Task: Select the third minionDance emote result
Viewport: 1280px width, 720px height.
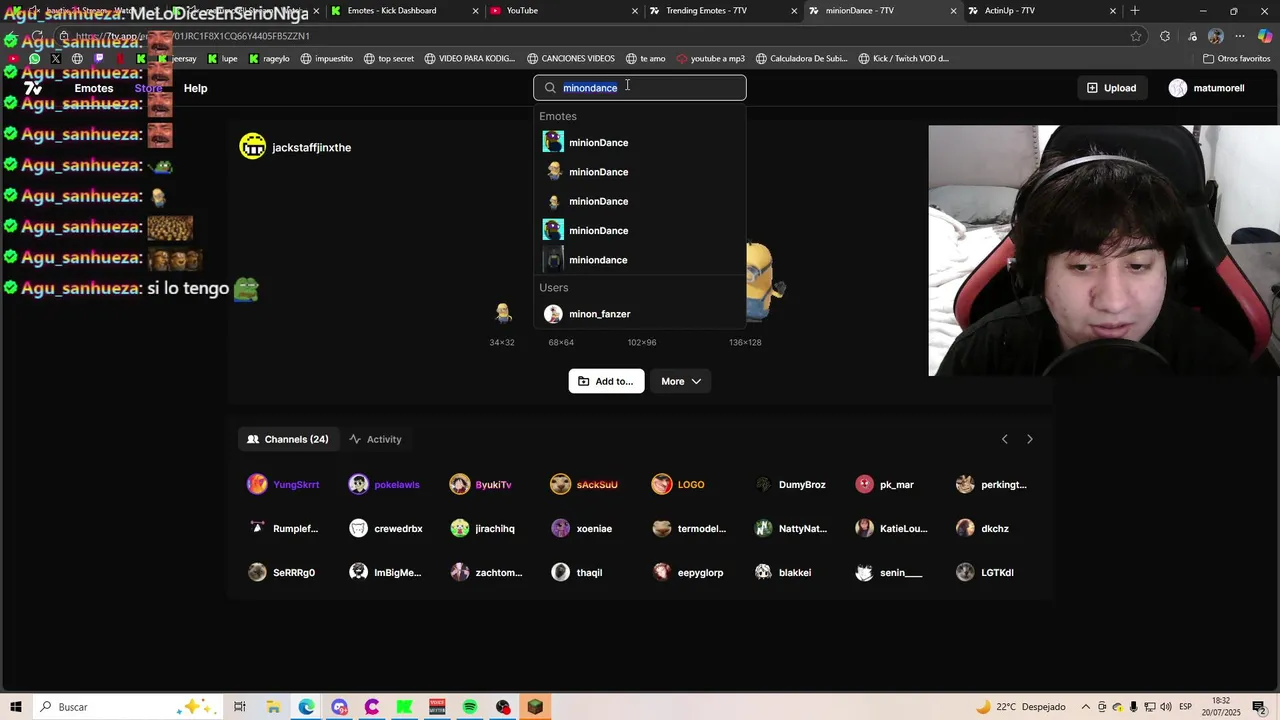Action: [640, 201]
